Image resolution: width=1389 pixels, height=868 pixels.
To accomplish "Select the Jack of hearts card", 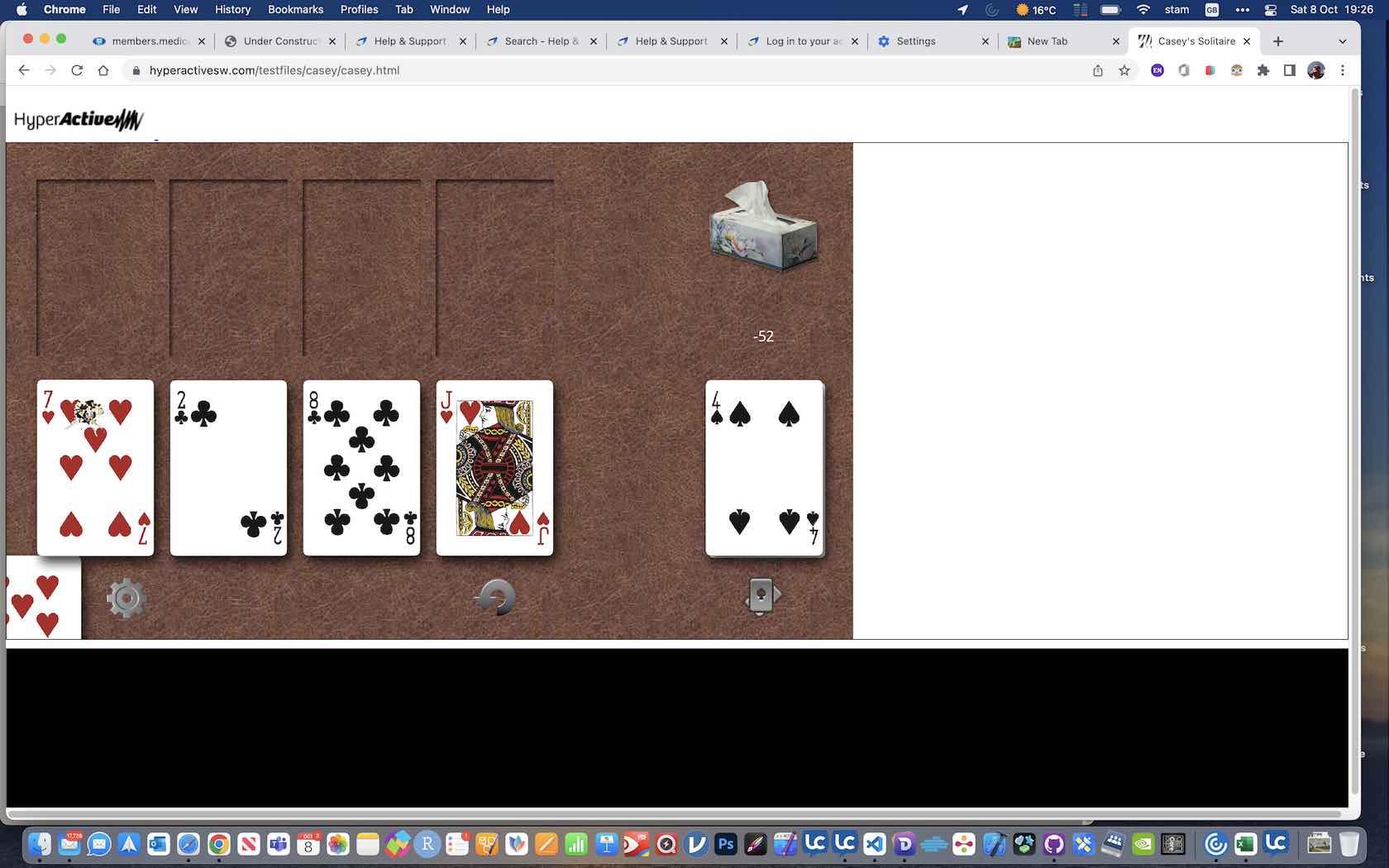I will tap(494, 468).
